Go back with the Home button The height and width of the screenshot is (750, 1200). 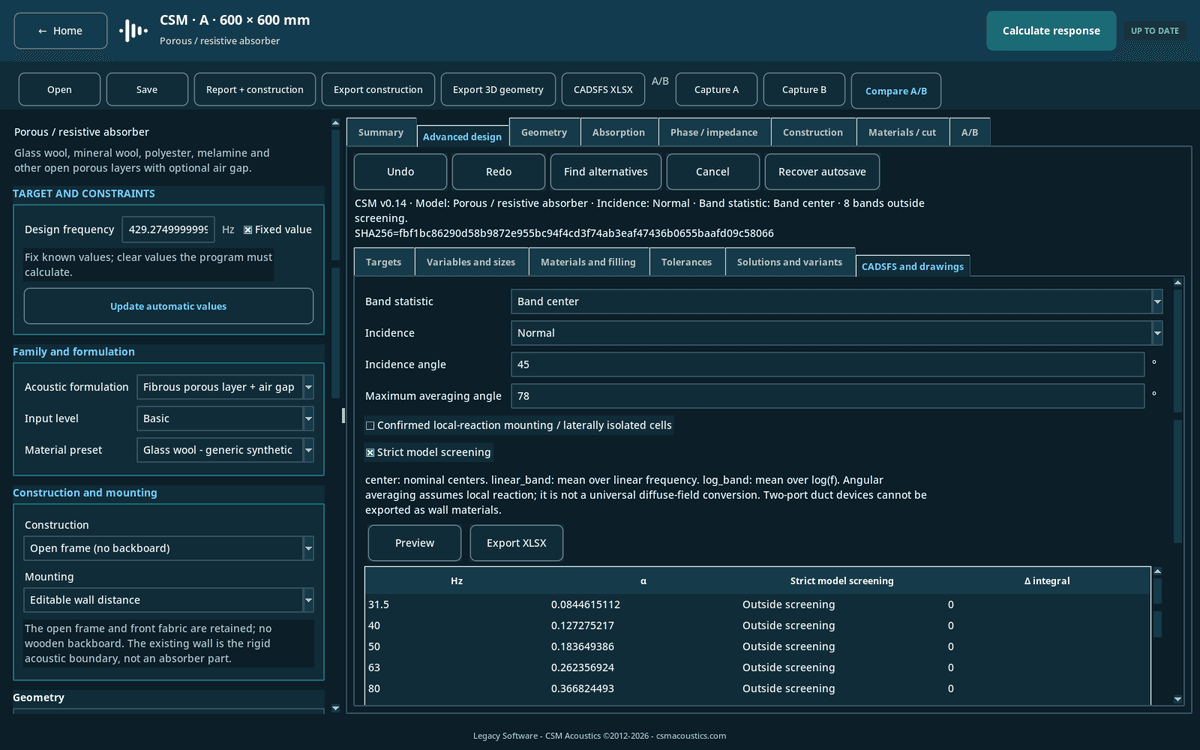(x=60, y=31)
